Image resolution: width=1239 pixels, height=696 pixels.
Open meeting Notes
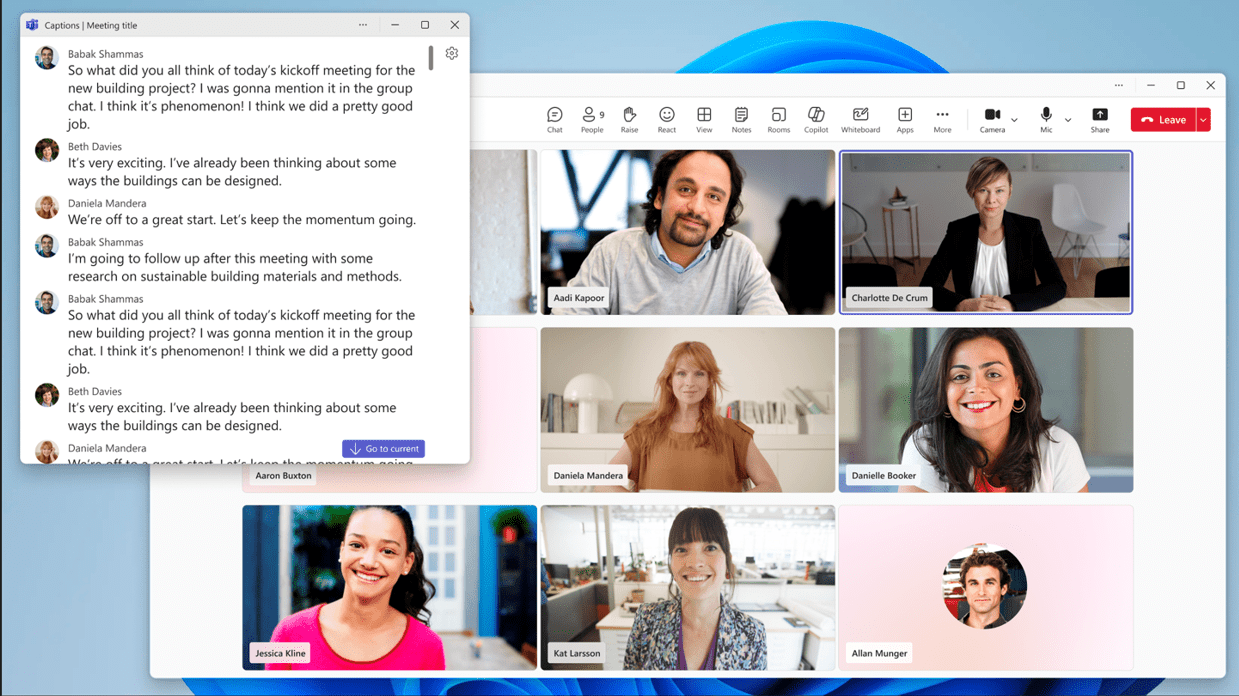click(x=741, y=120)
